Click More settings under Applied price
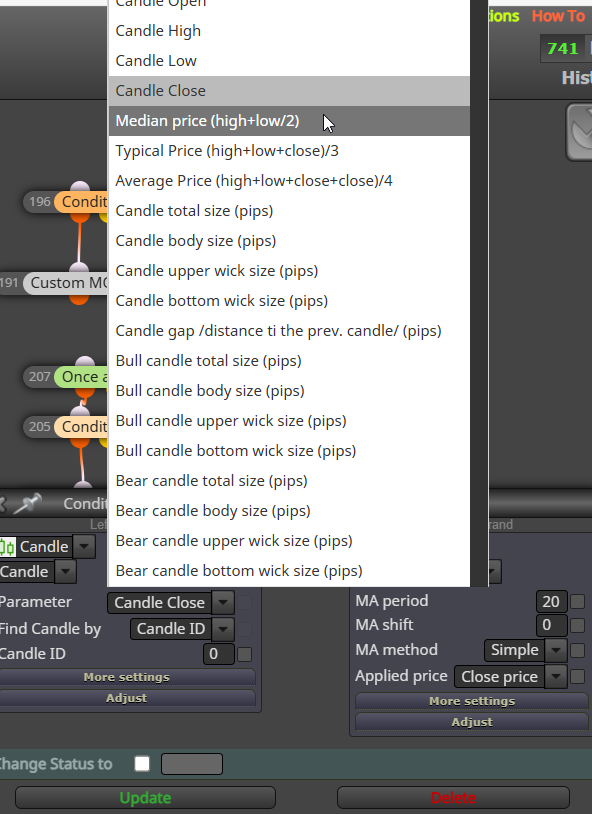The image size is (592, 814). tap(472, 701)
